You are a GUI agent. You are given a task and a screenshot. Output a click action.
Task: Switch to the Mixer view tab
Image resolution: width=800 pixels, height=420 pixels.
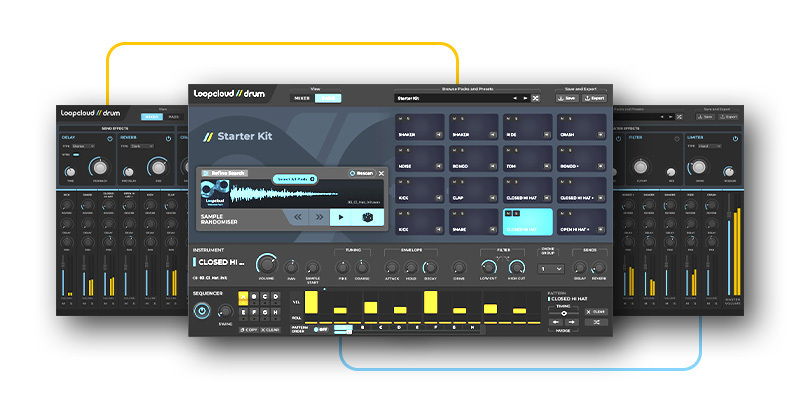point(301,98)
